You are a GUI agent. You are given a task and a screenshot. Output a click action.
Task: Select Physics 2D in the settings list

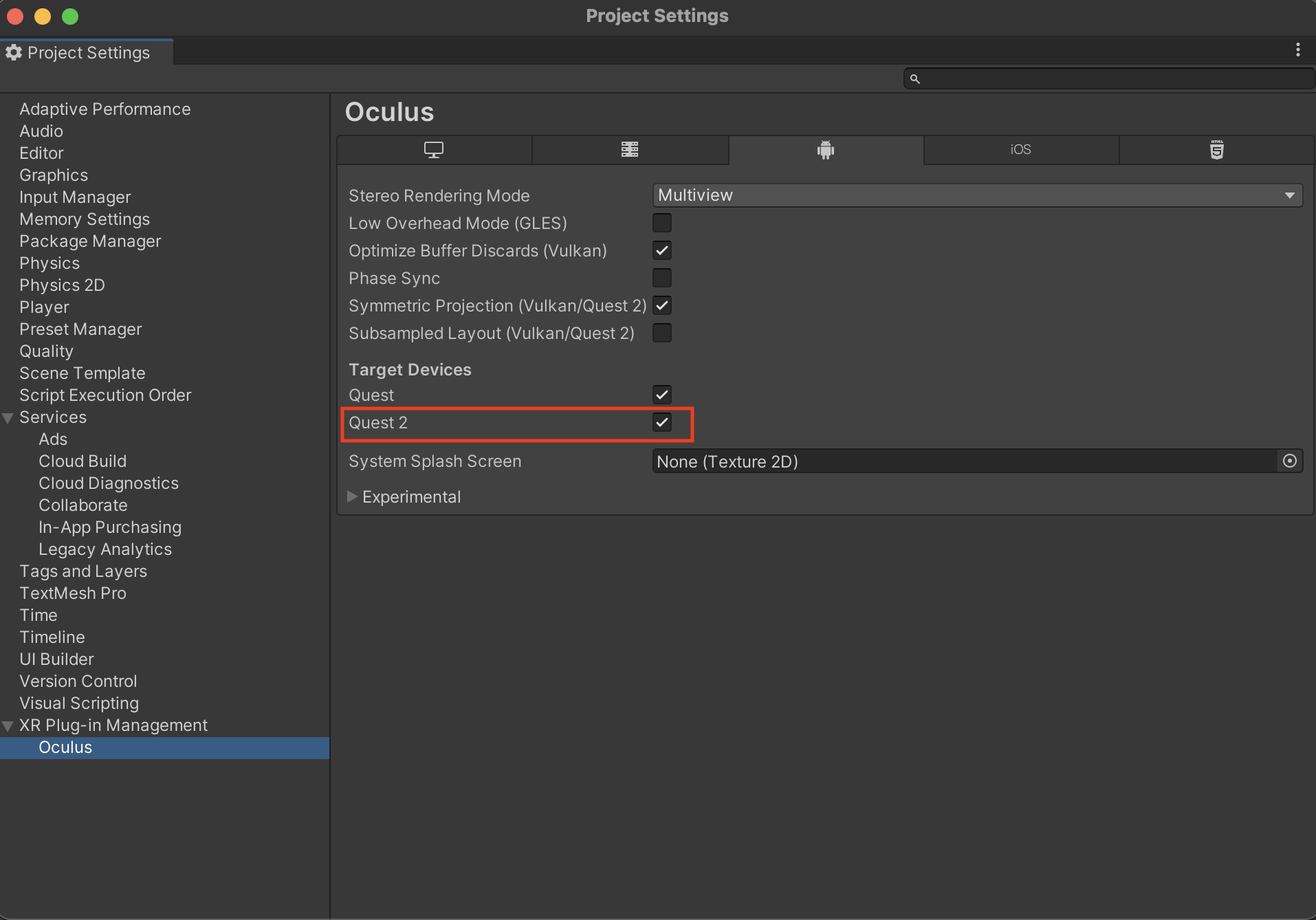click(x=62, y=285)
